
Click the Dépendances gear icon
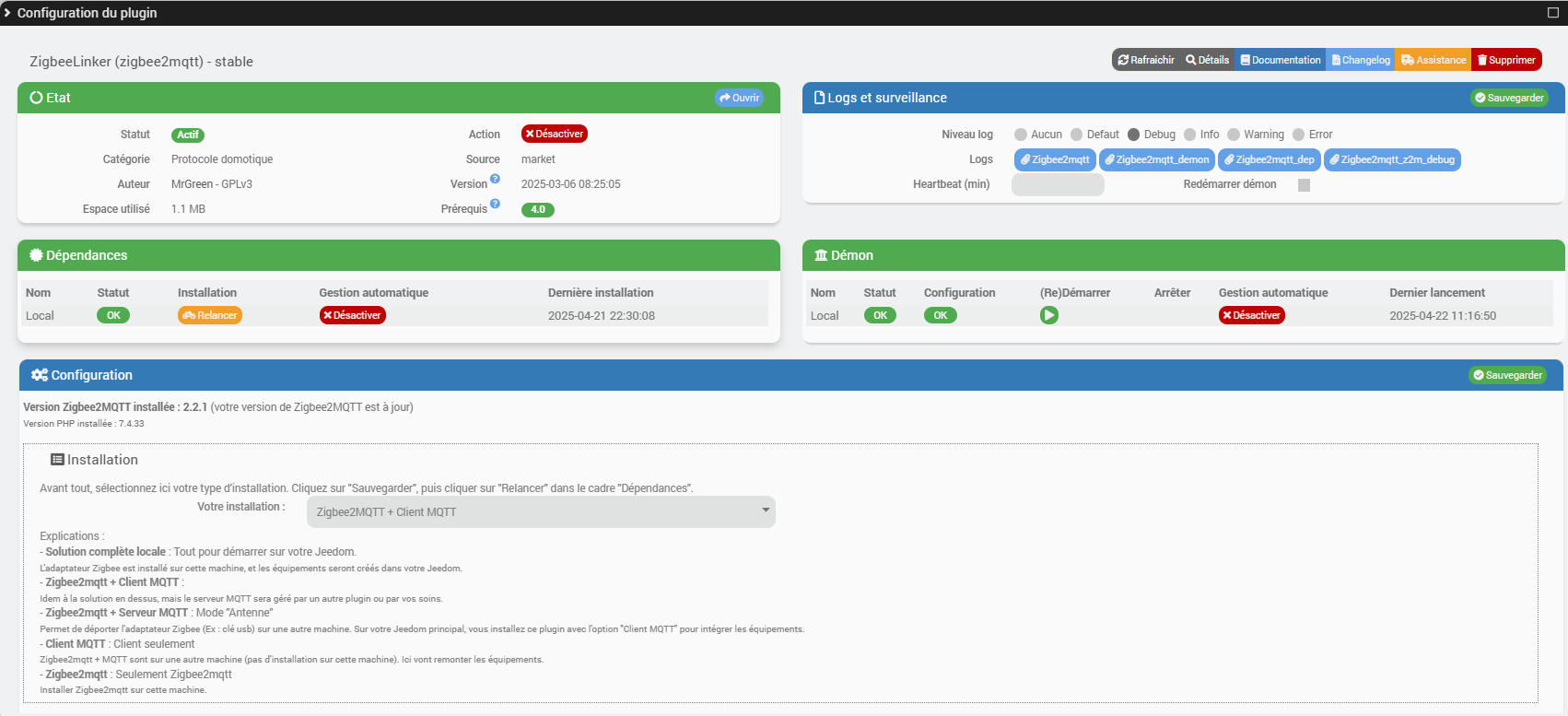pyautogui.click(x=37, y=255)
